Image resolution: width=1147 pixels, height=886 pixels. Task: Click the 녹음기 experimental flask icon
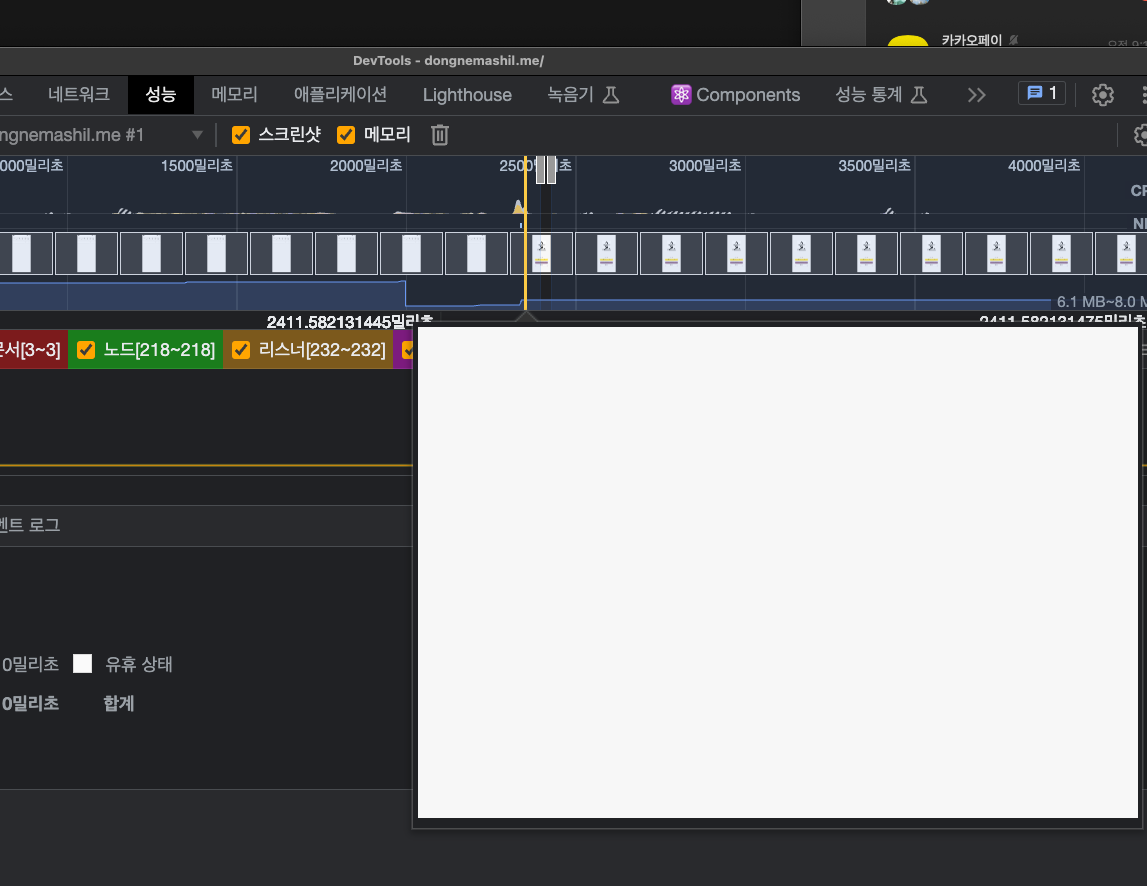(x=611, y=95)
